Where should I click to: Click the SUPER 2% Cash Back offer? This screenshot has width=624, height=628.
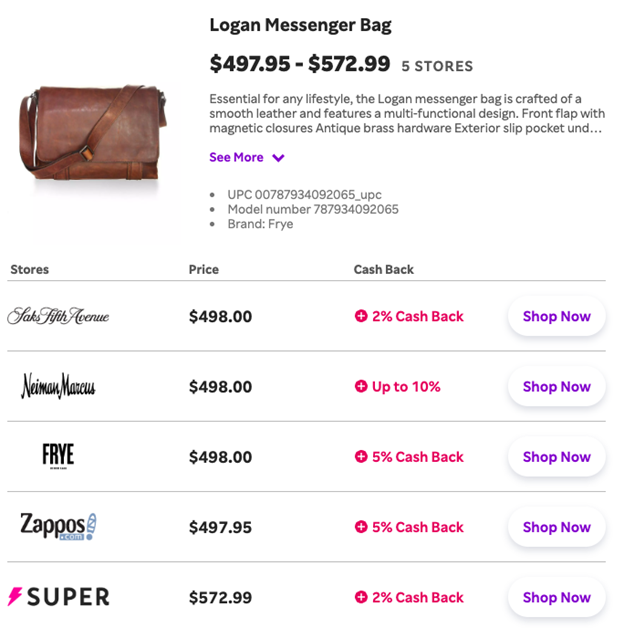click(409, 598)
